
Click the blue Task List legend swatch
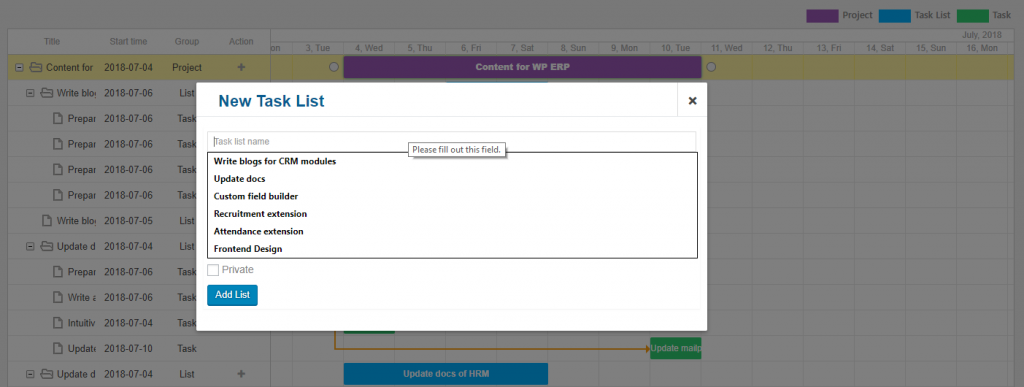895,16
